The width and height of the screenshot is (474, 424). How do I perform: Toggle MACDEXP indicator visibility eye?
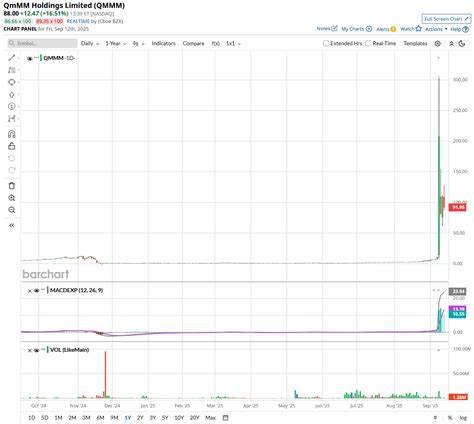37,291
